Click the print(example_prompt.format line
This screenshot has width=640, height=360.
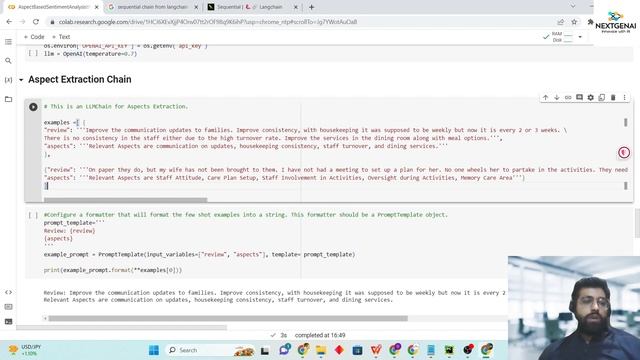click(113, 270)
